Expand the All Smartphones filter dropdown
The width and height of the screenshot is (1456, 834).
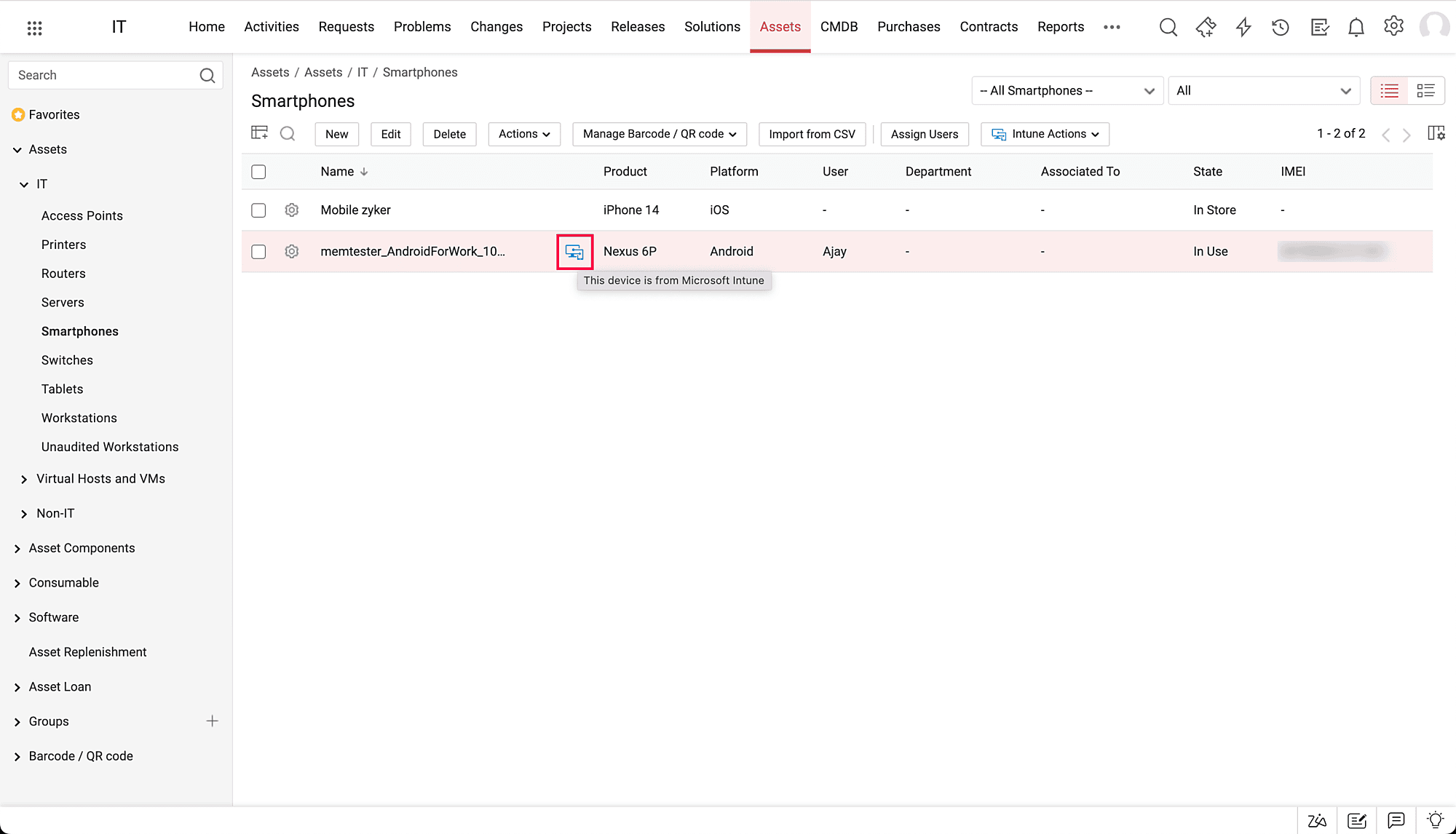tap(1067, 91)
